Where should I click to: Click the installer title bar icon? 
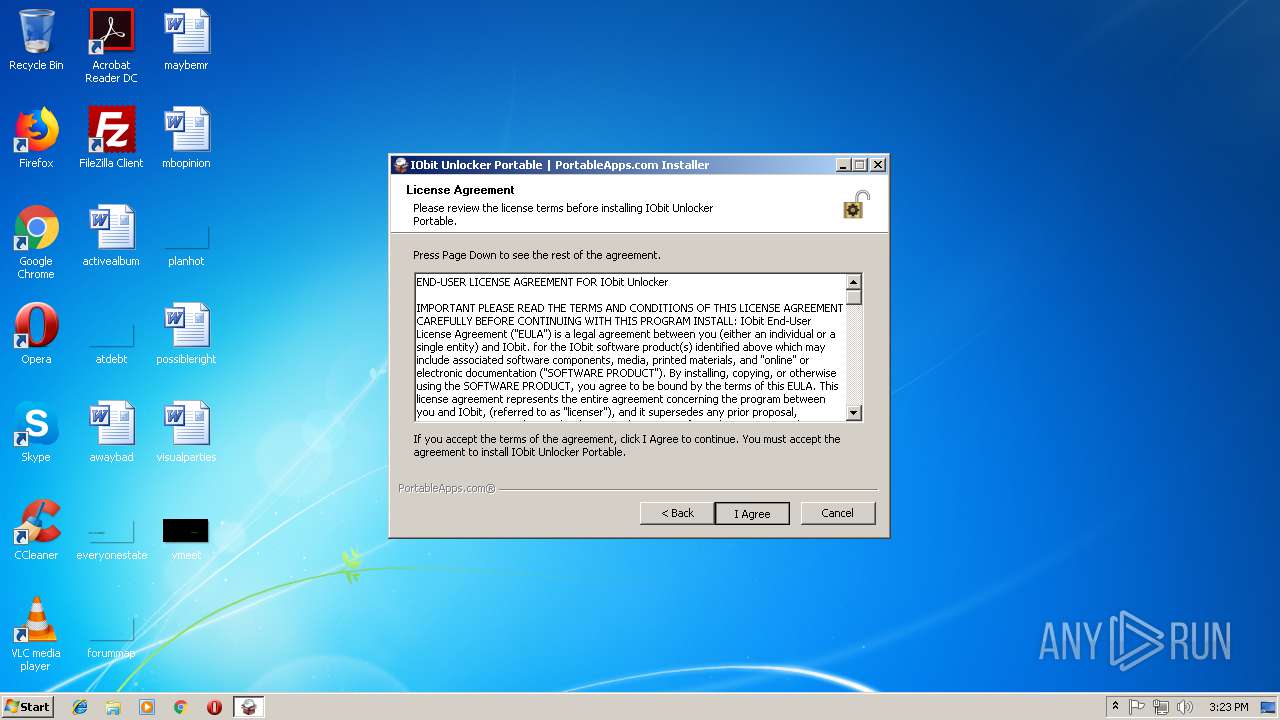tap(401, 165)
